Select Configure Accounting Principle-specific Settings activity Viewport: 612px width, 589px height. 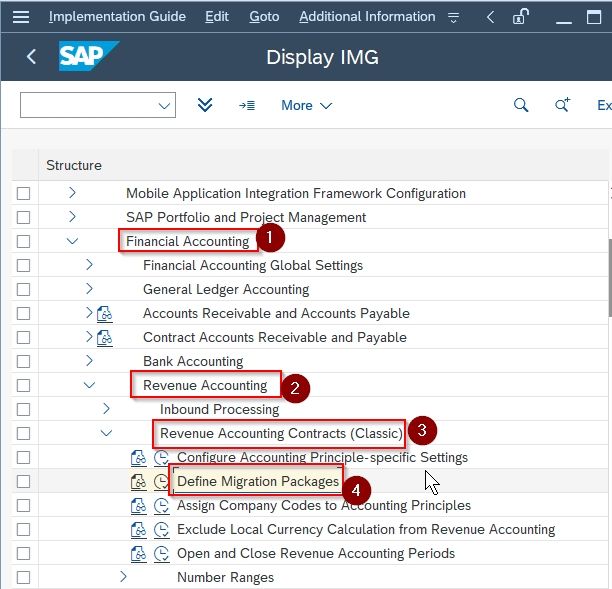pyautogui.click(x=322, y=458)
